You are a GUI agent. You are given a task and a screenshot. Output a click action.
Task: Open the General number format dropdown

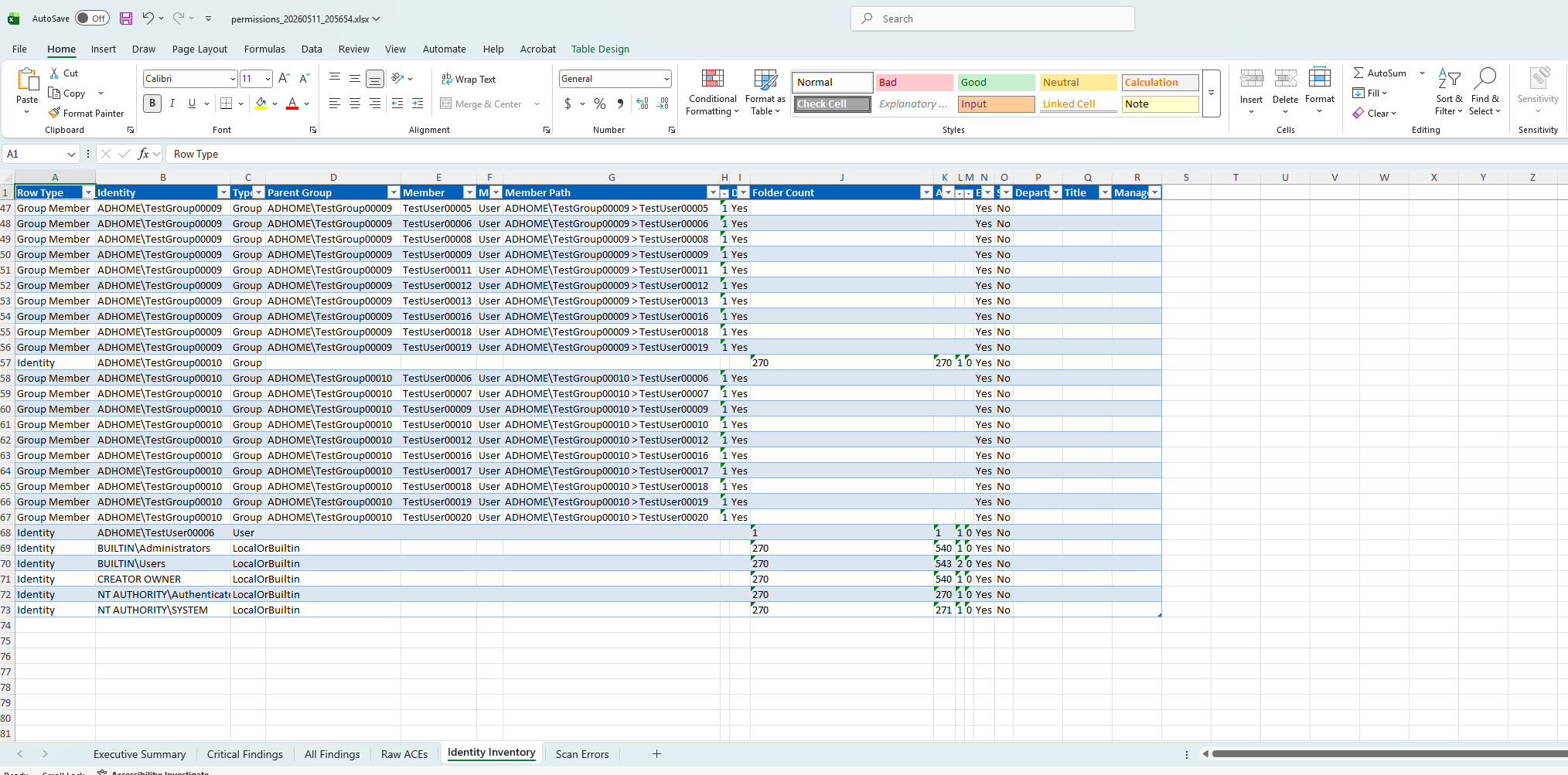tap(666, 79)
